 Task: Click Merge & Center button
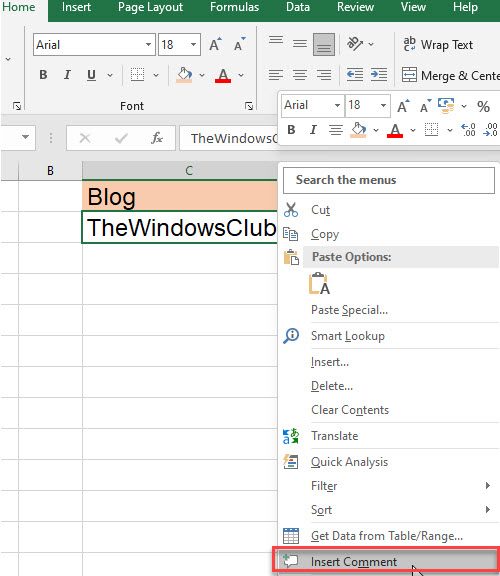451,75
